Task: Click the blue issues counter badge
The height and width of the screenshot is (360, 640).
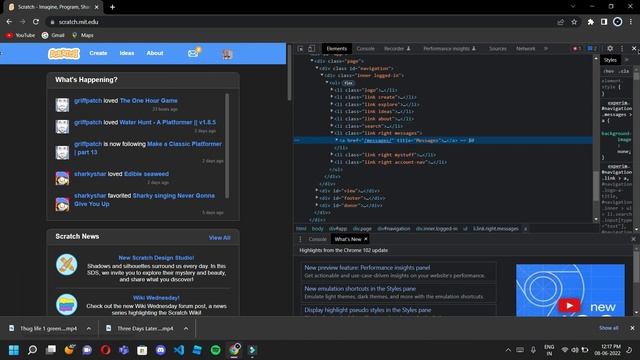Action: point(591,49)
